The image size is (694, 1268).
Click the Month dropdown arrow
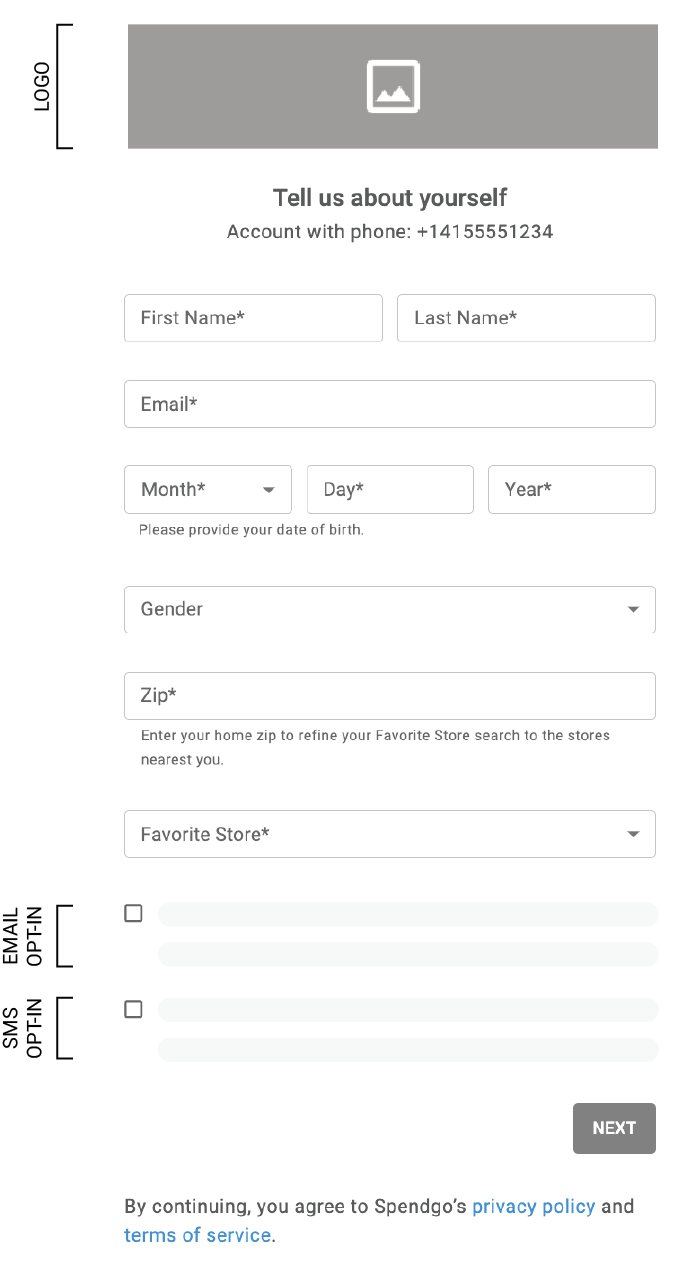click(268, 490)
